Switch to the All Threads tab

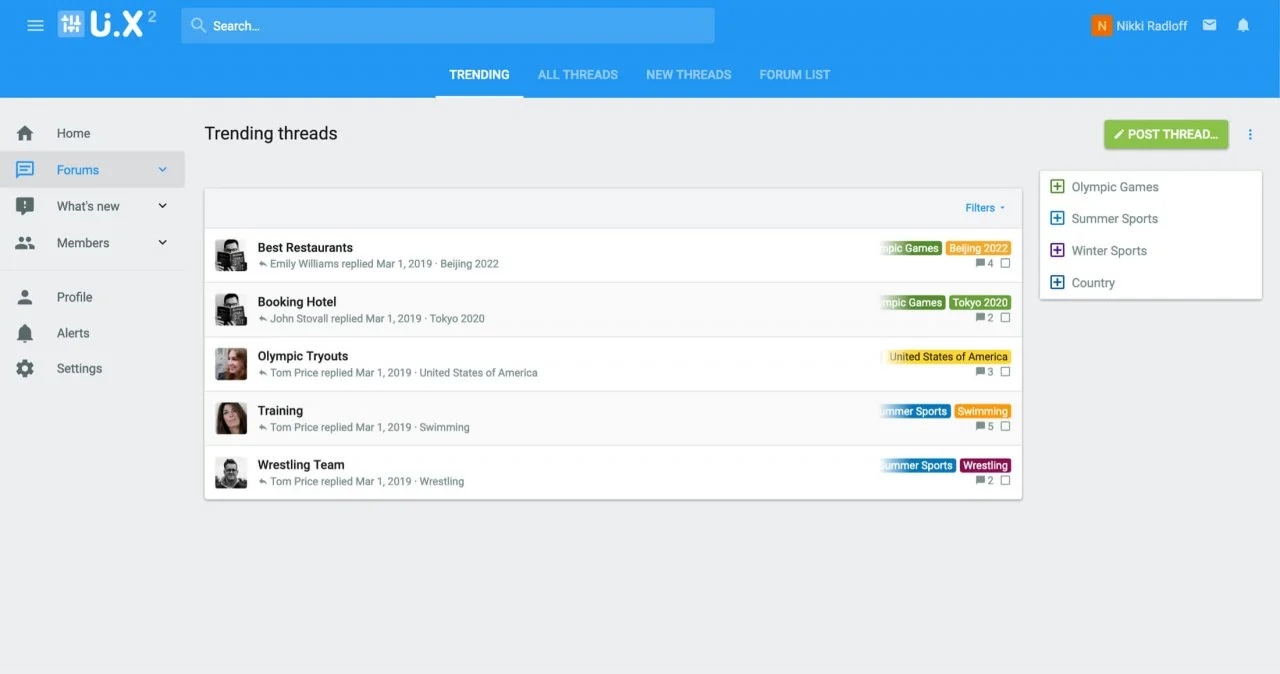pyautogui.click(x=577, y=75)
